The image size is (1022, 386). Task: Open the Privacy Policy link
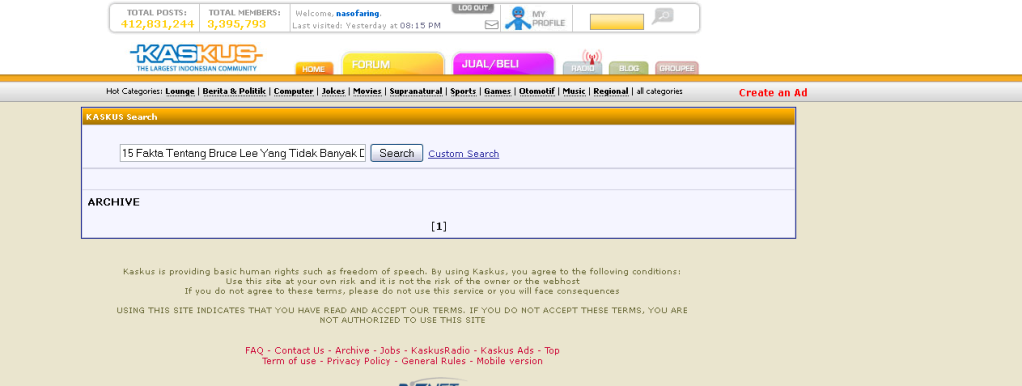[x=358, y=361]
